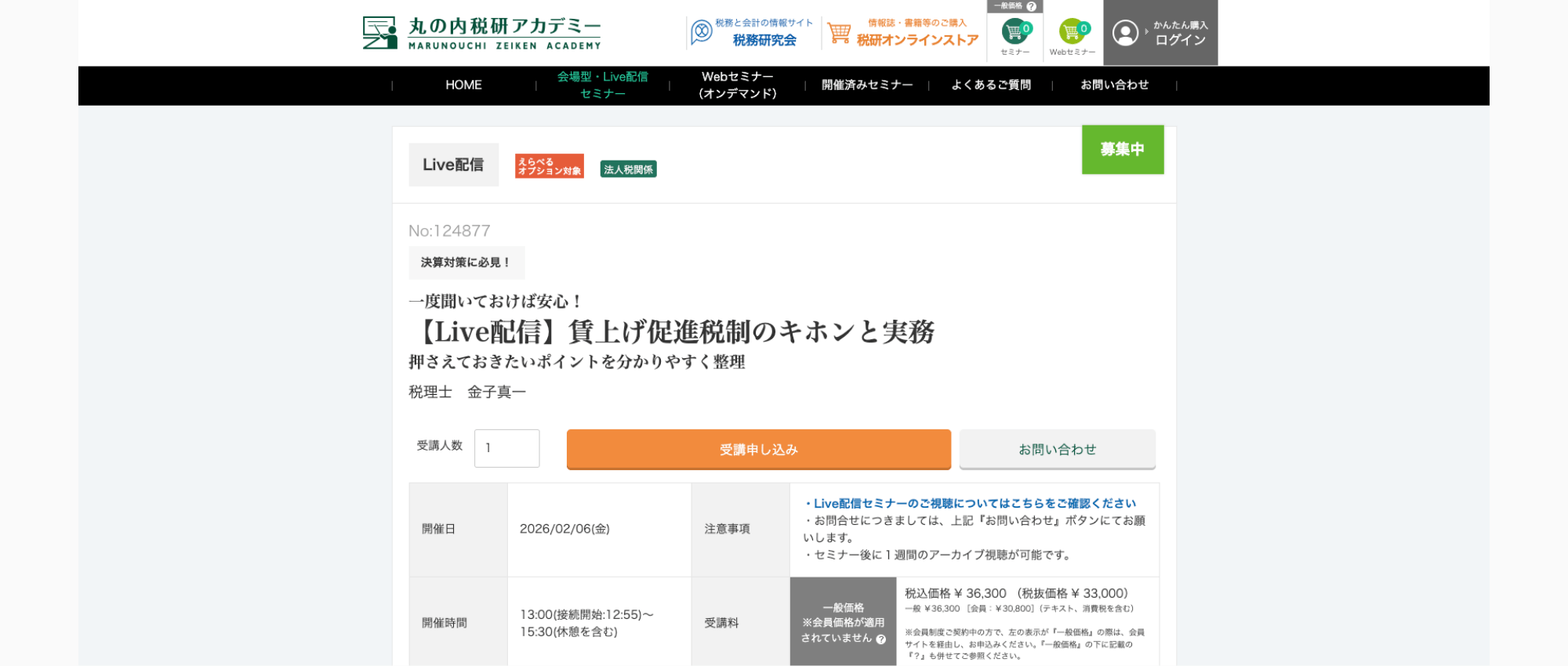1568x666 pixels.
Task: Open the 税務研究会 info site link
Action: click(753, 33)
